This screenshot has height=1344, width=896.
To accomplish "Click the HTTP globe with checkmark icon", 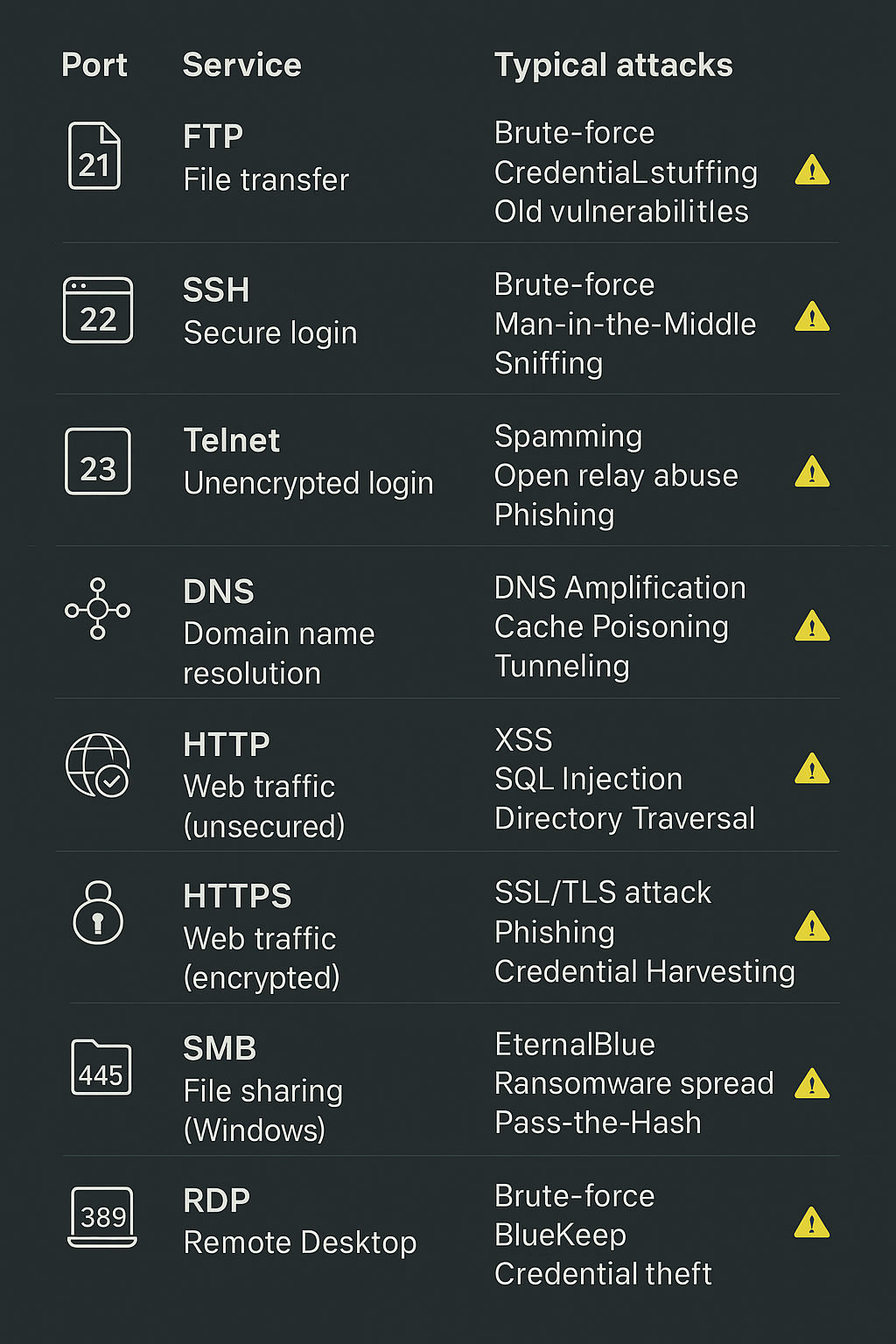I will point(98,766).
